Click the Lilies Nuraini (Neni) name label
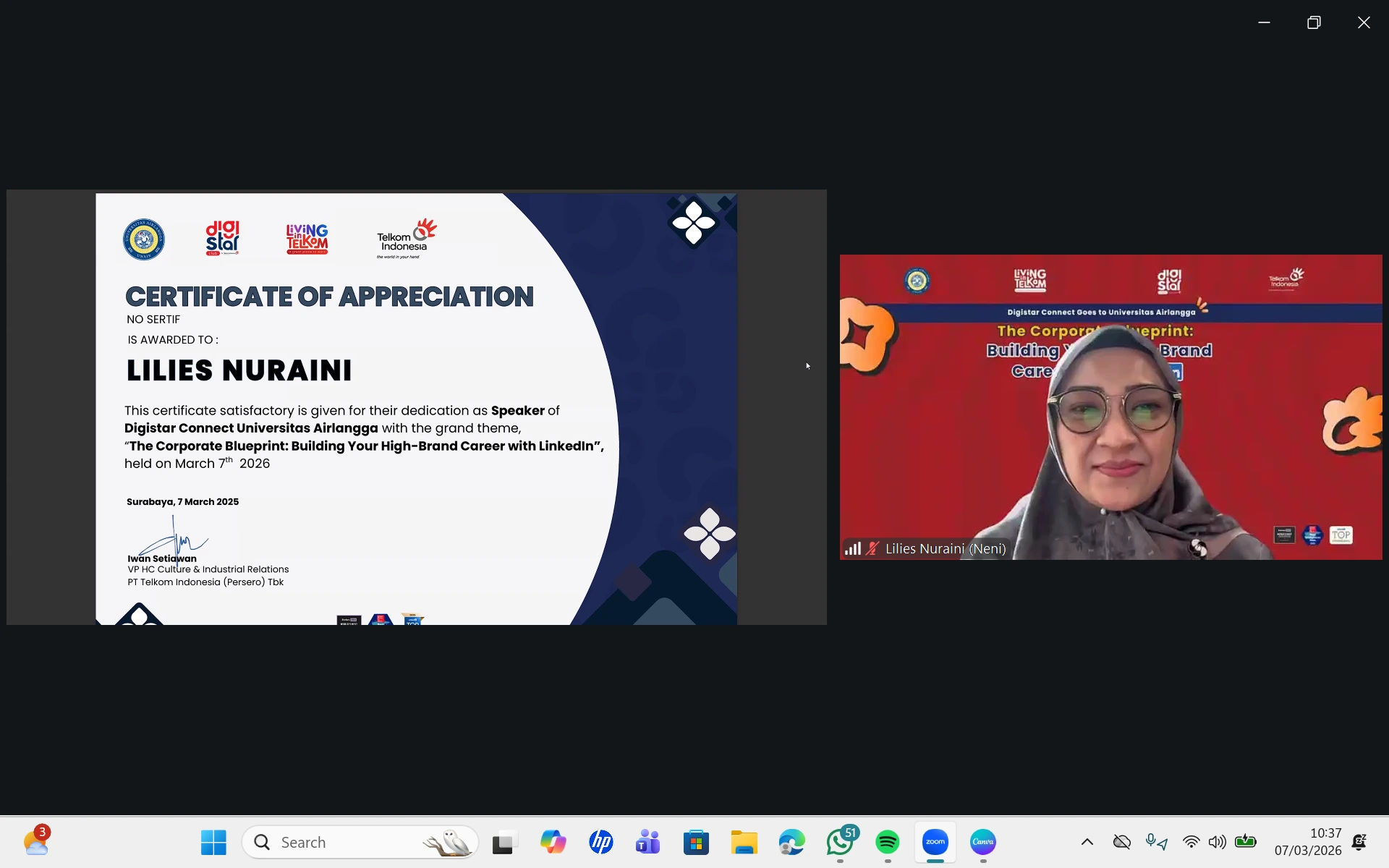This screenshot has width=1389, height=868. 946,549
